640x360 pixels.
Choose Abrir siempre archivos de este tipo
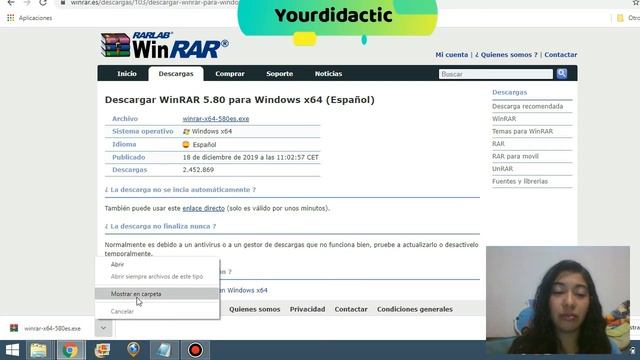(157, 277)
